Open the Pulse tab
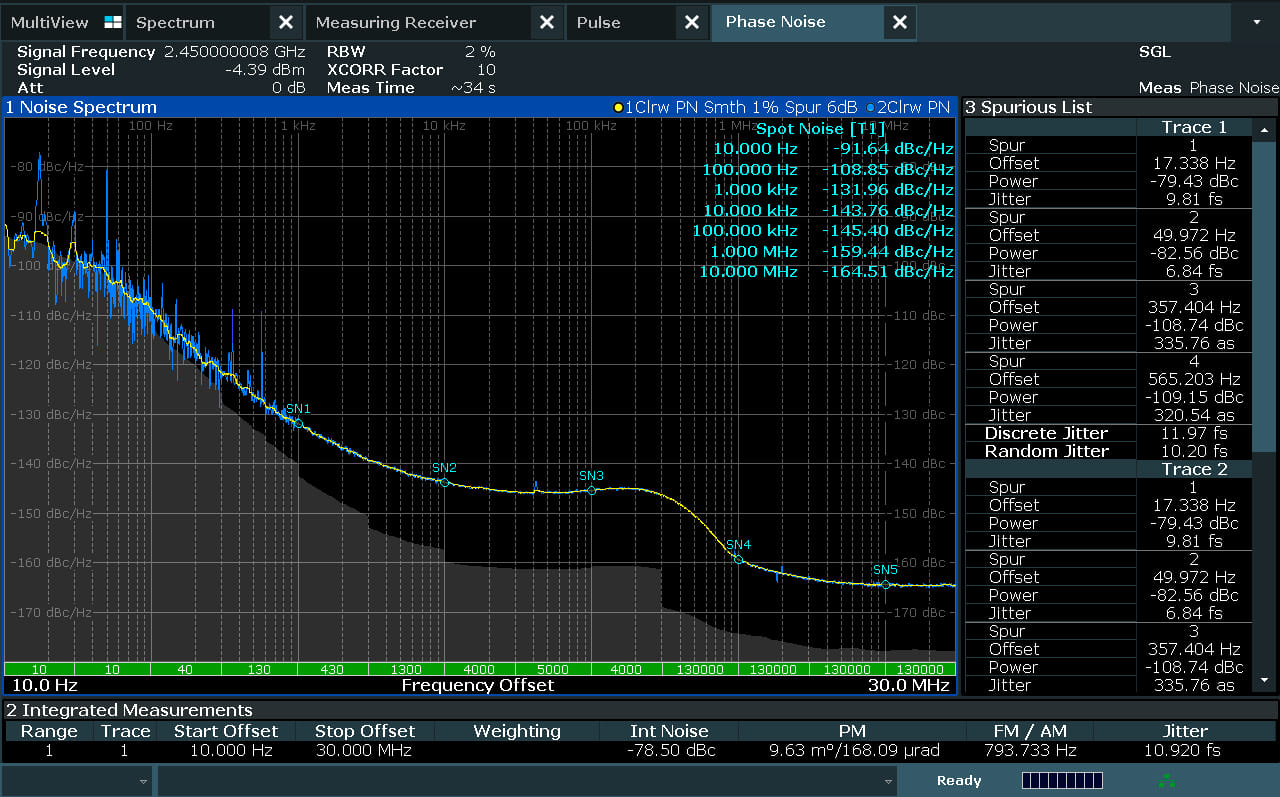Image resolution: width=1280 pixels, height=797 pixels. coord(598,22)
